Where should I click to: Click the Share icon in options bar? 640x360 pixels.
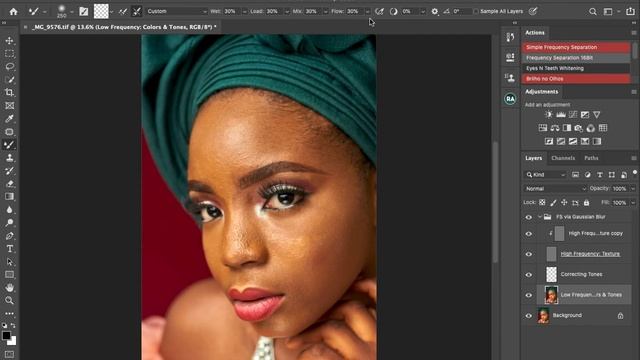point(631,11)
